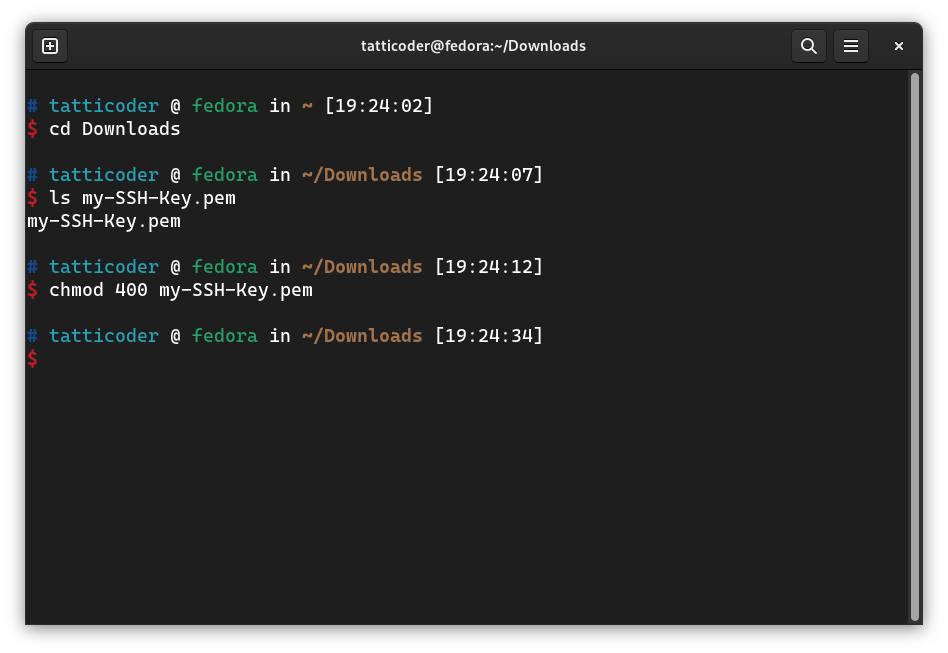Open a new terminal tab

click(50, 46)
